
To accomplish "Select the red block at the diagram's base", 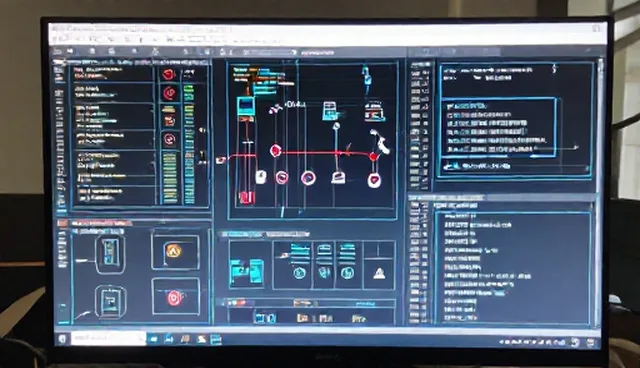I will click(x=247, y=197).
